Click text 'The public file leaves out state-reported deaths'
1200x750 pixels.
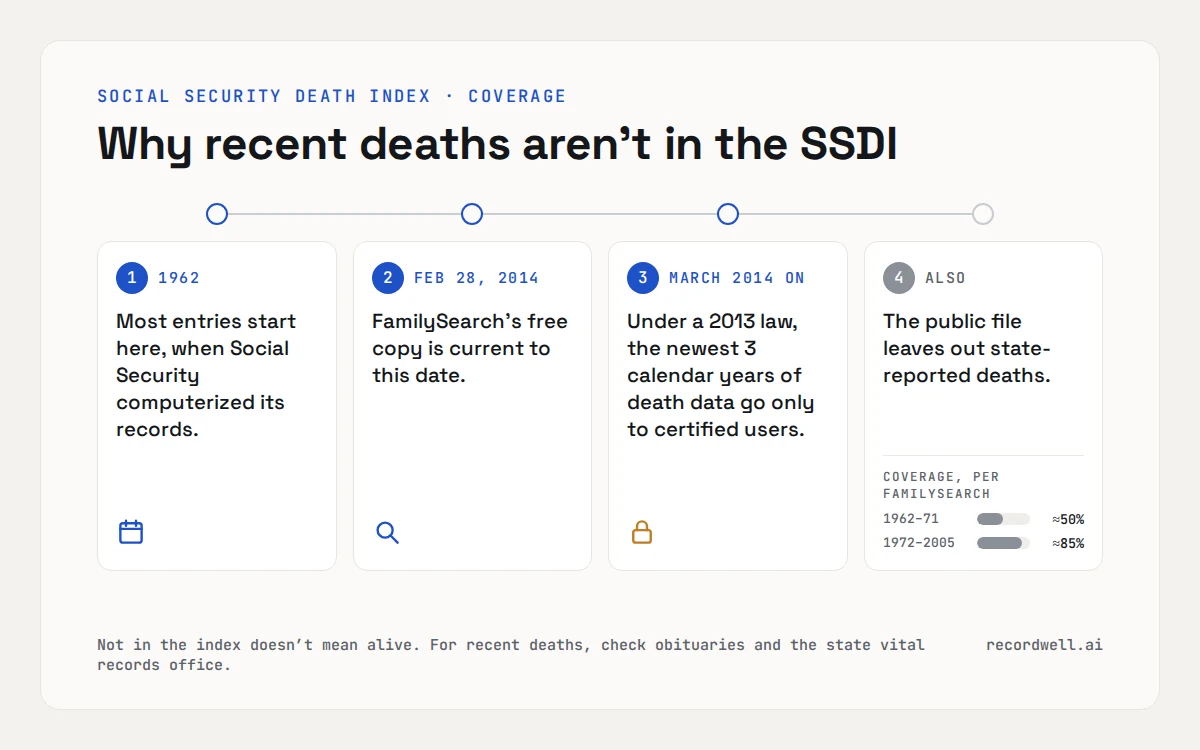967,348
